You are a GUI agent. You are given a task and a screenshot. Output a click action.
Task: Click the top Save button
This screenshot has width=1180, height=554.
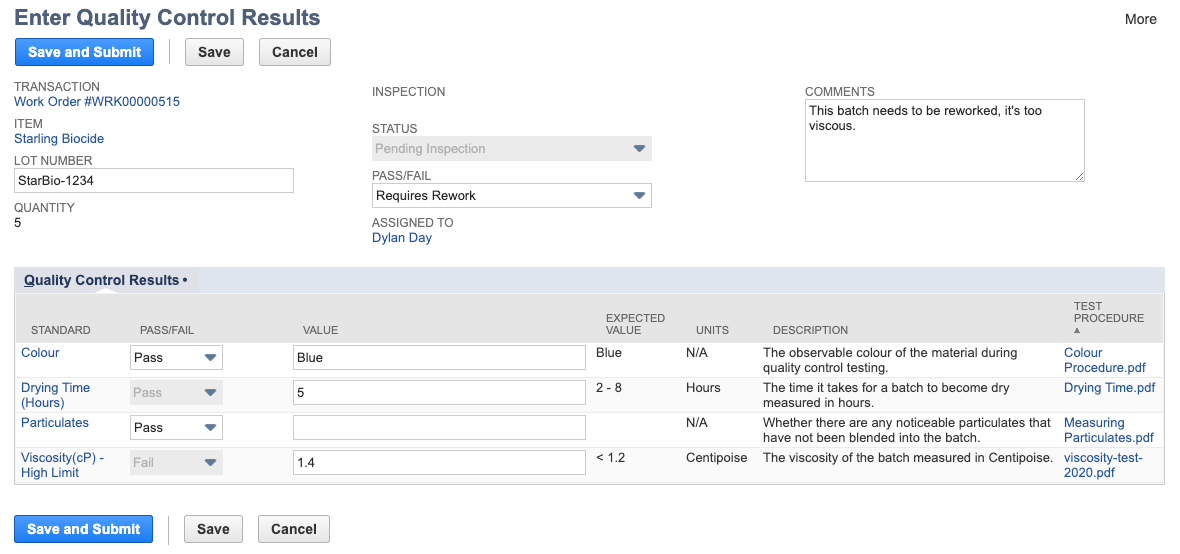214,52
